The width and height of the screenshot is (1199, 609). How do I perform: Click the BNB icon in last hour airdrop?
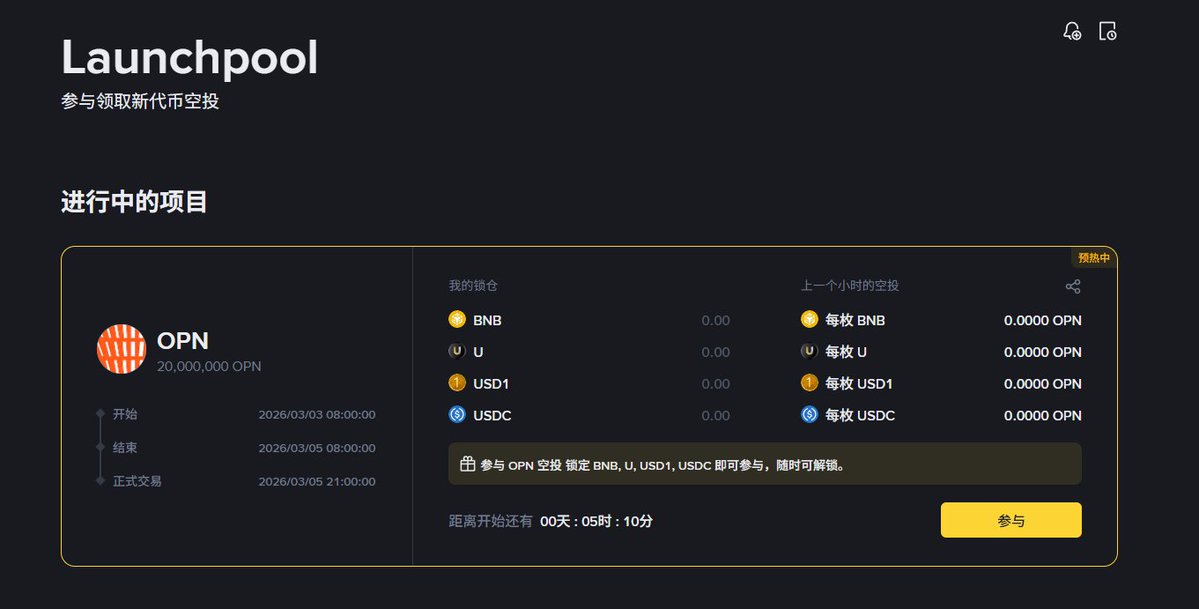click(x=809, y=320)
